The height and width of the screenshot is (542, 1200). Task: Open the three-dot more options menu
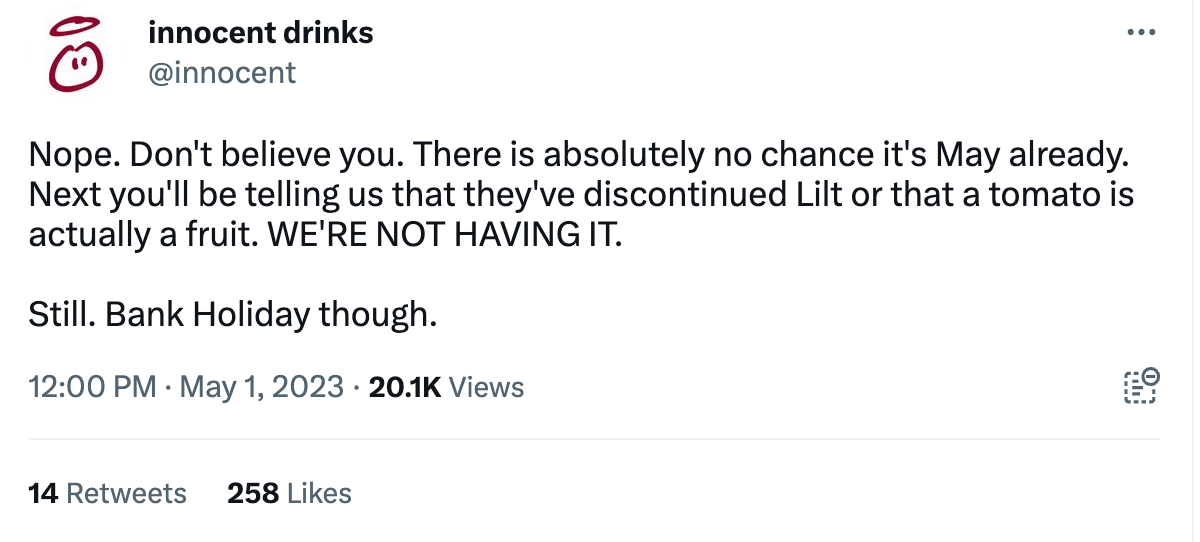click(x=1141, y=32)
